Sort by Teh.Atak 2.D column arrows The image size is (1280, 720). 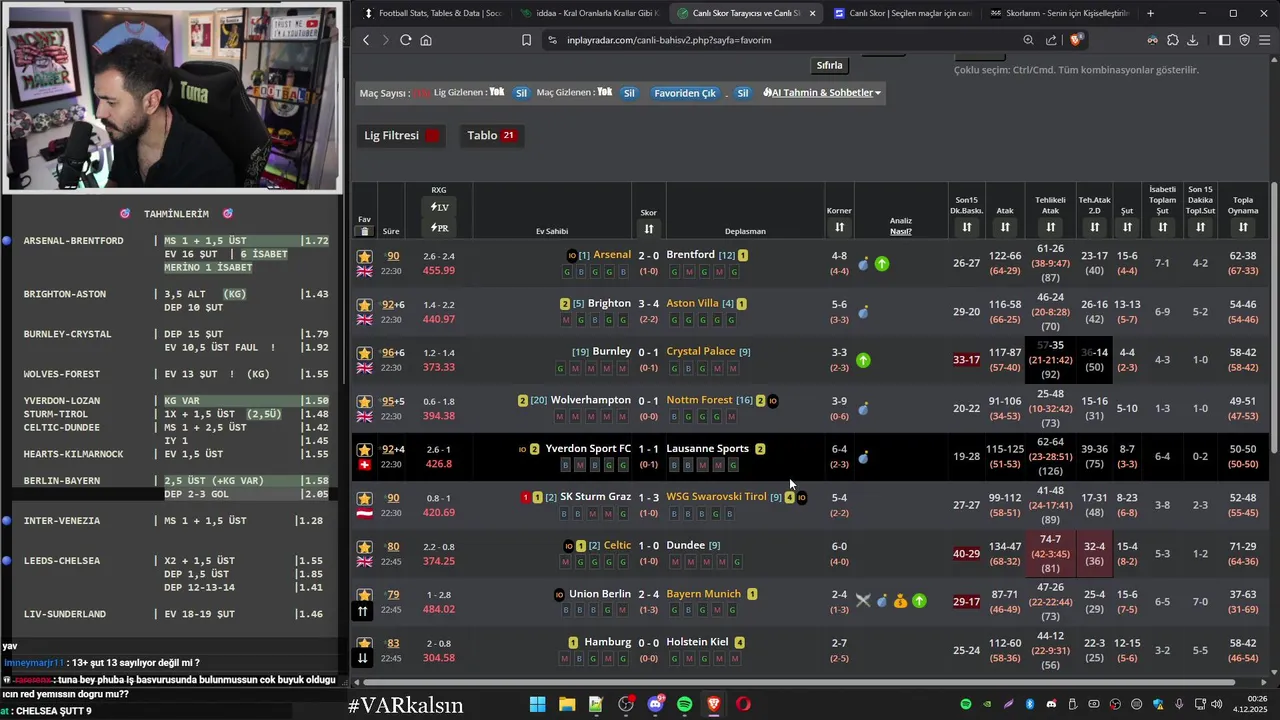(x=1094, y=227)
